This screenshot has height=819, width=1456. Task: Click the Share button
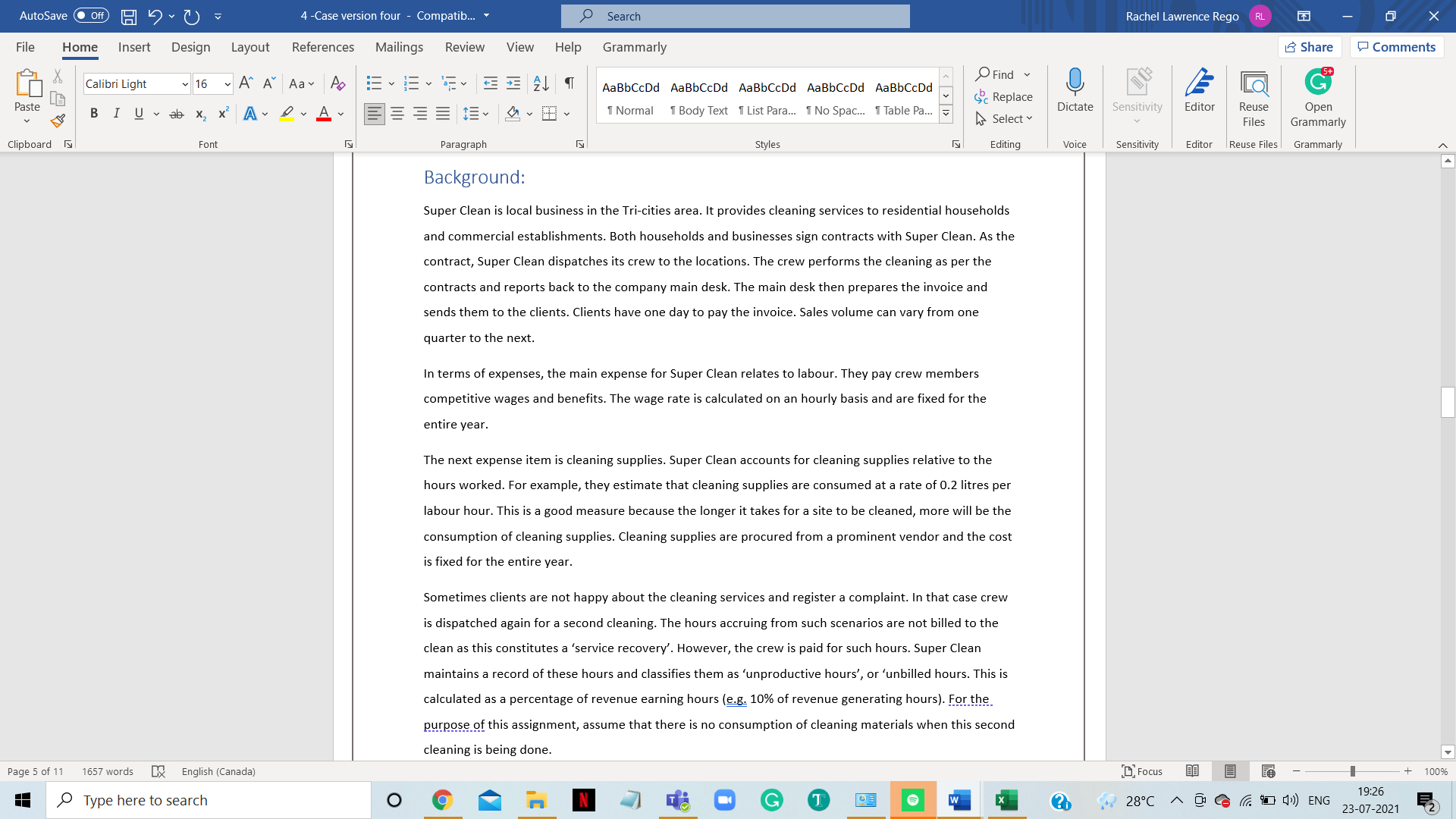[x=1310, y=46]
